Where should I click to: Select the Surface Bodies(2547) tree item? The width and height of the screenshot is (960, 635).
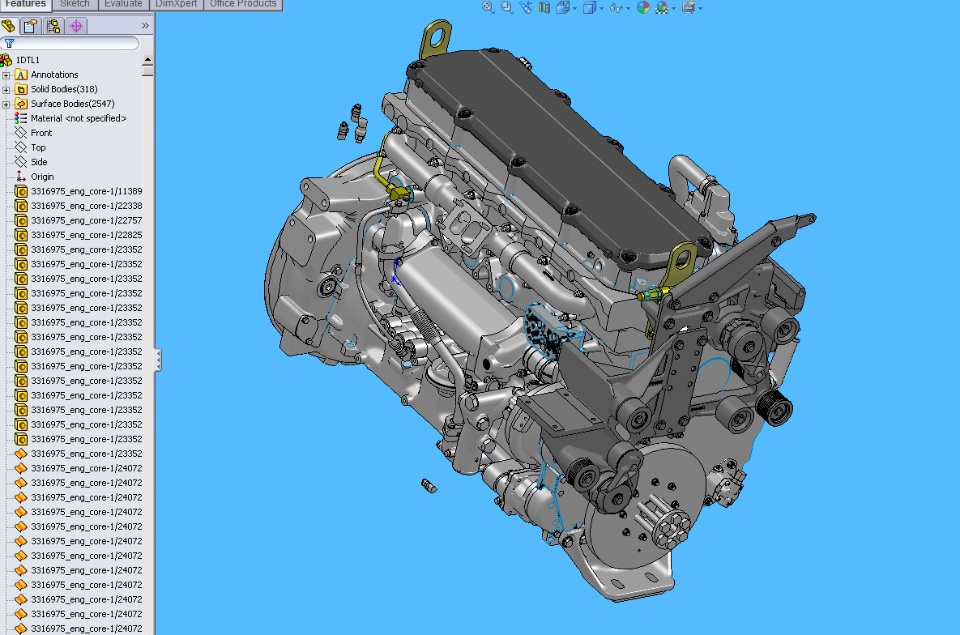click(73, 104)
